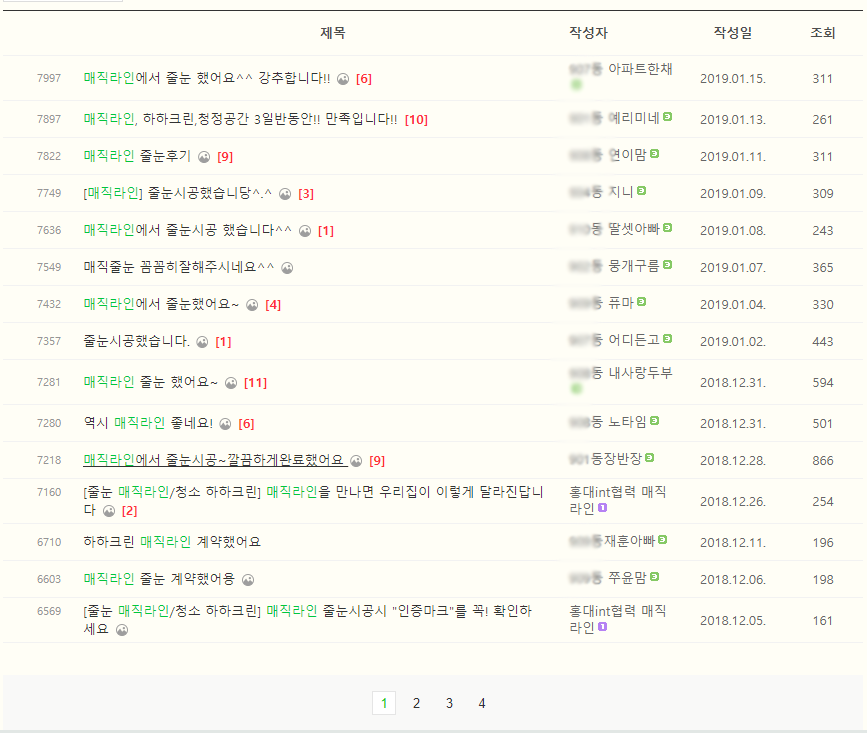Click the image icon after "매직줄눈 꼼꼼히잘해주시네요^^"
Viewport: 867px width, 733px height.
tap(287, 268)
